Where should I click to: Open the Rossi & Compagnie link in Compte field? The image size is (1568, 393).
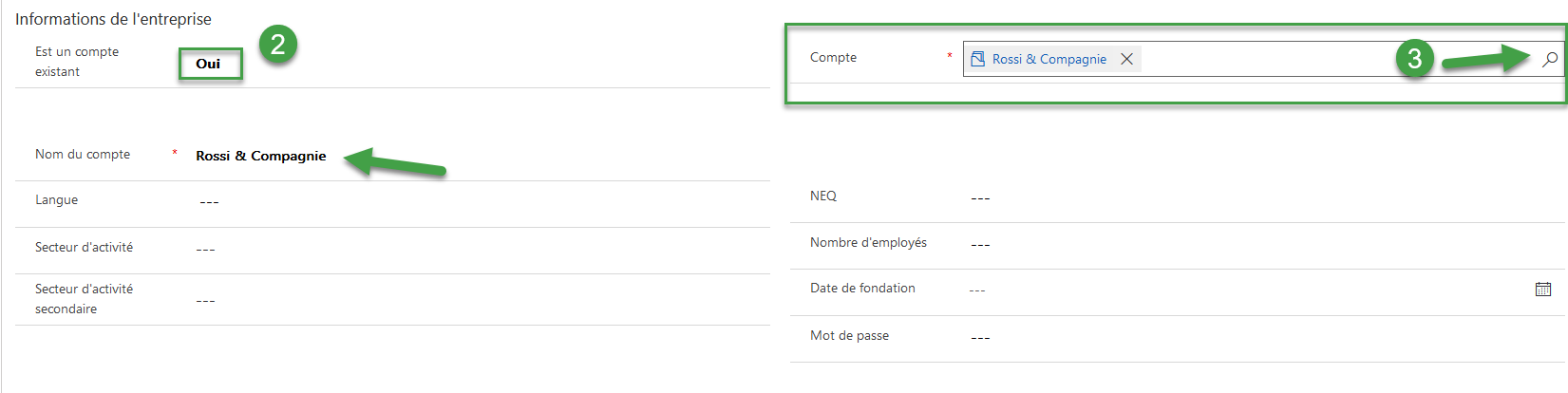(x=1048, y=59)
